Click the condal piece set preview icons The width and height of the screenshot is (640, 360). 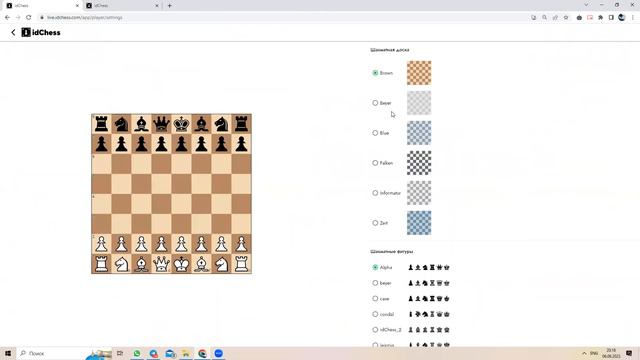pyautogui.click(x=429, y=314)
